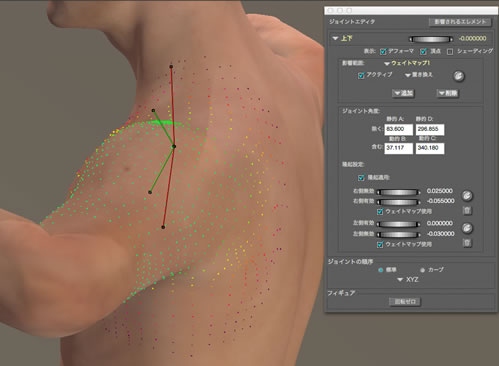Collapse the 上下 parameter section

click(x=335, y=38)
